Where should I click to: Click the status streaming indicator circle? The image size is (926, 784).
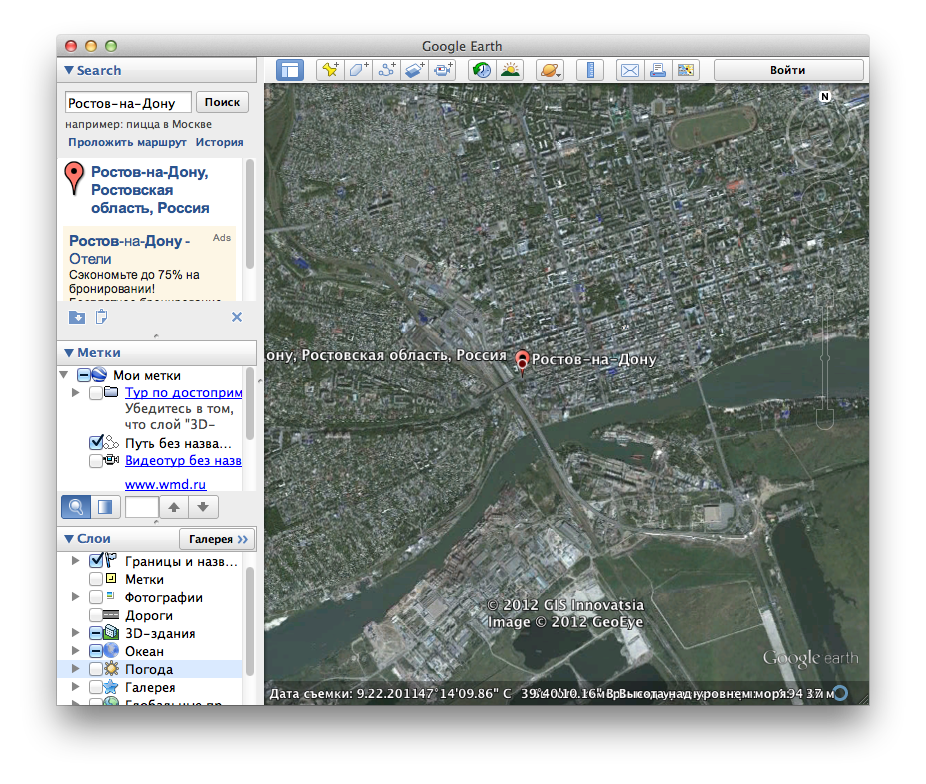point(841,693)
